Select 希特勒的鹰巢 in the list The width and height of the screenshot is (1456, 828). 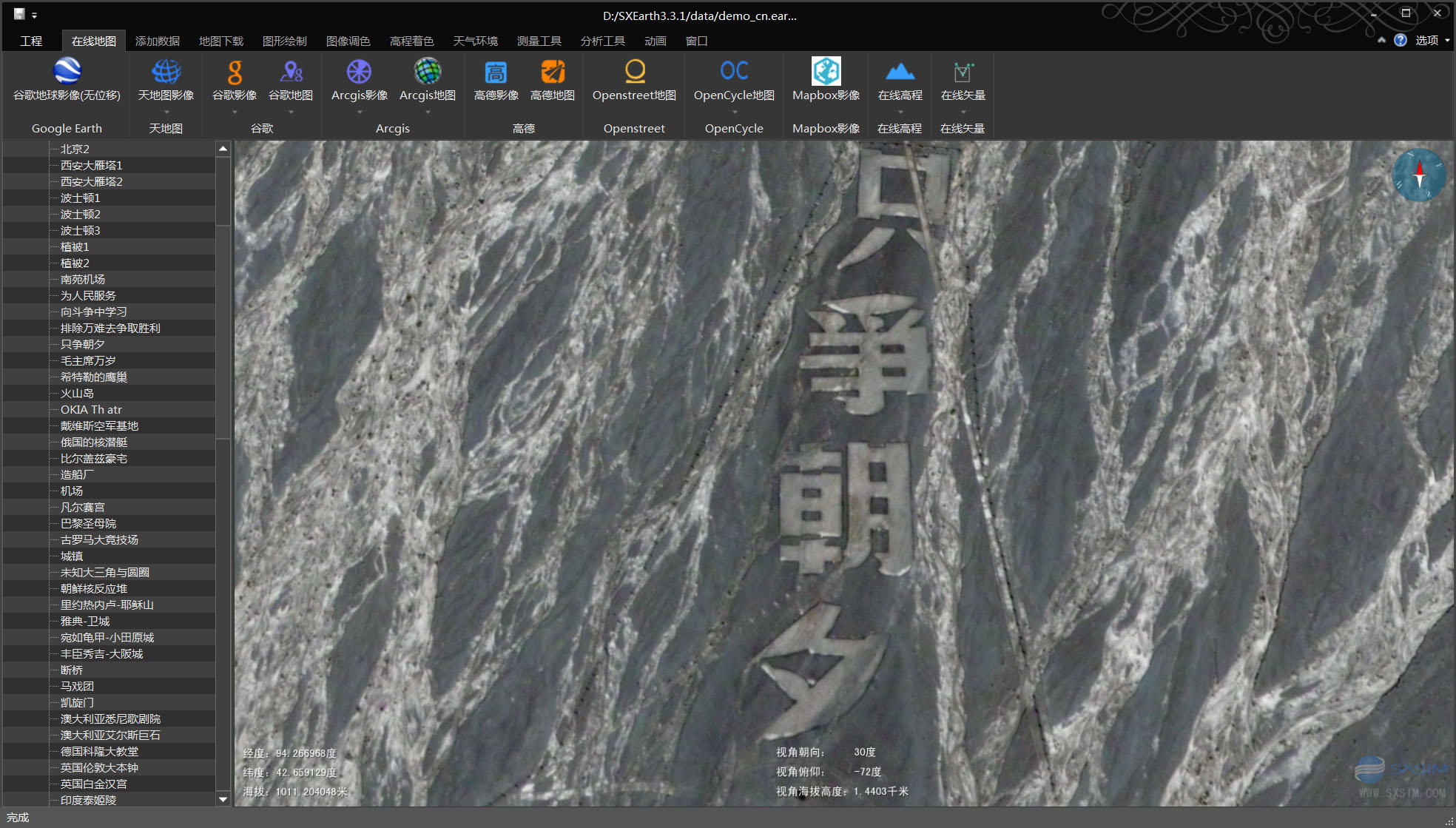click(94, 377)
